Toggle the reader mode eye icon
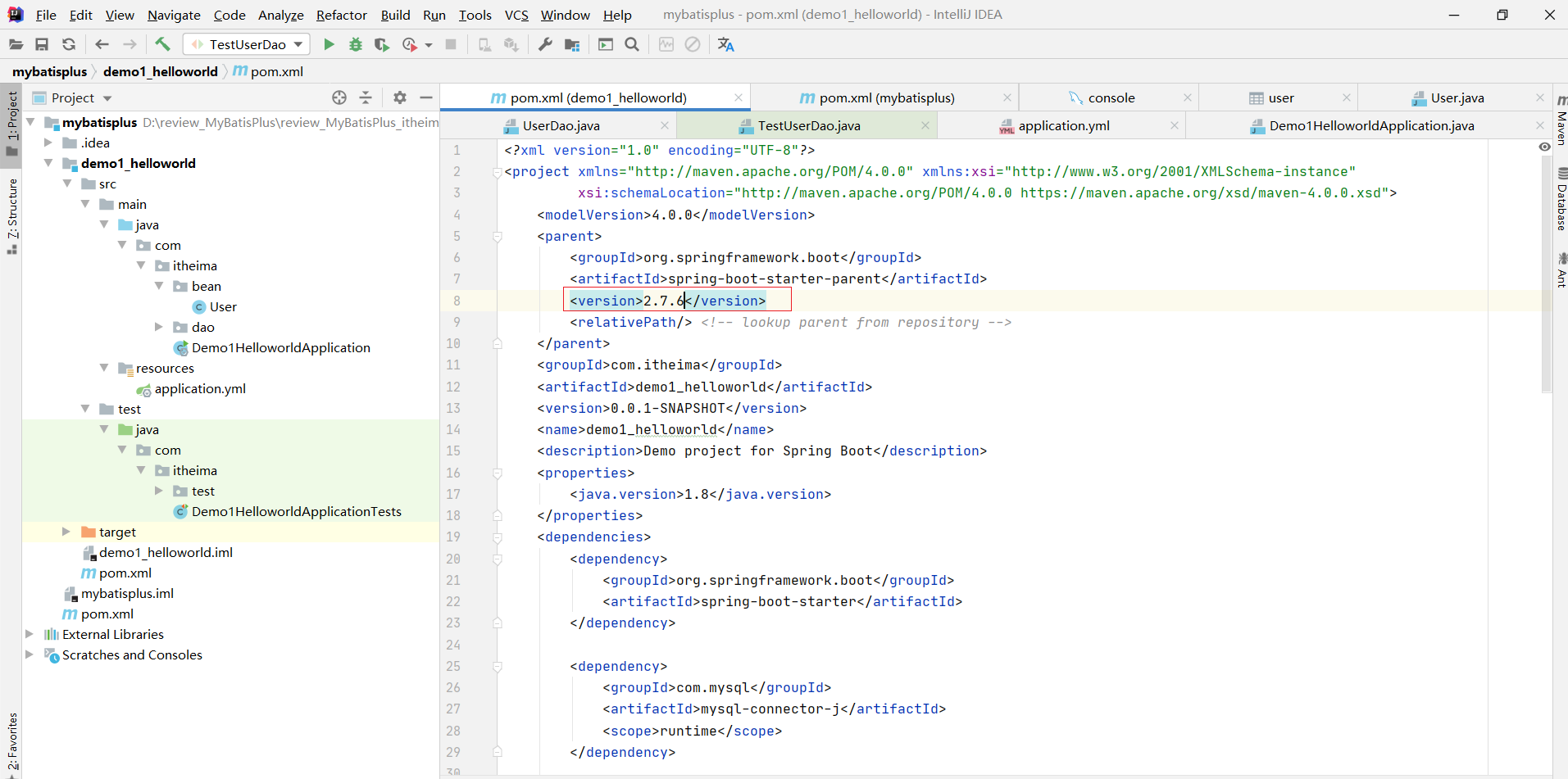This screenshot has width=1568, height=779. click(x=1544, y=147)
